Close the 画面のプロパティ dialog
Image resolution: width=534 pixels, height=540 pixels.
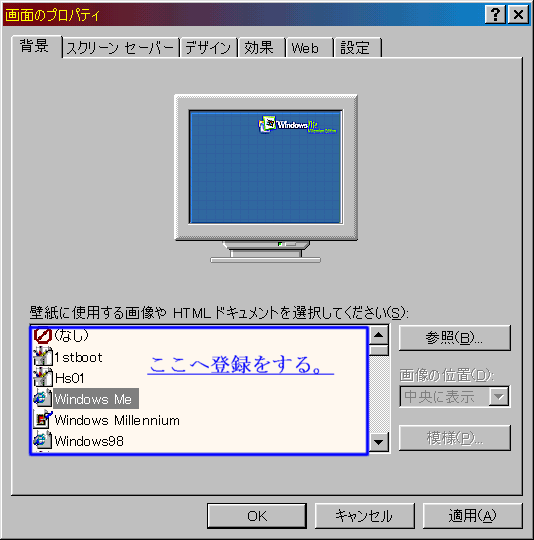[518, 14]
